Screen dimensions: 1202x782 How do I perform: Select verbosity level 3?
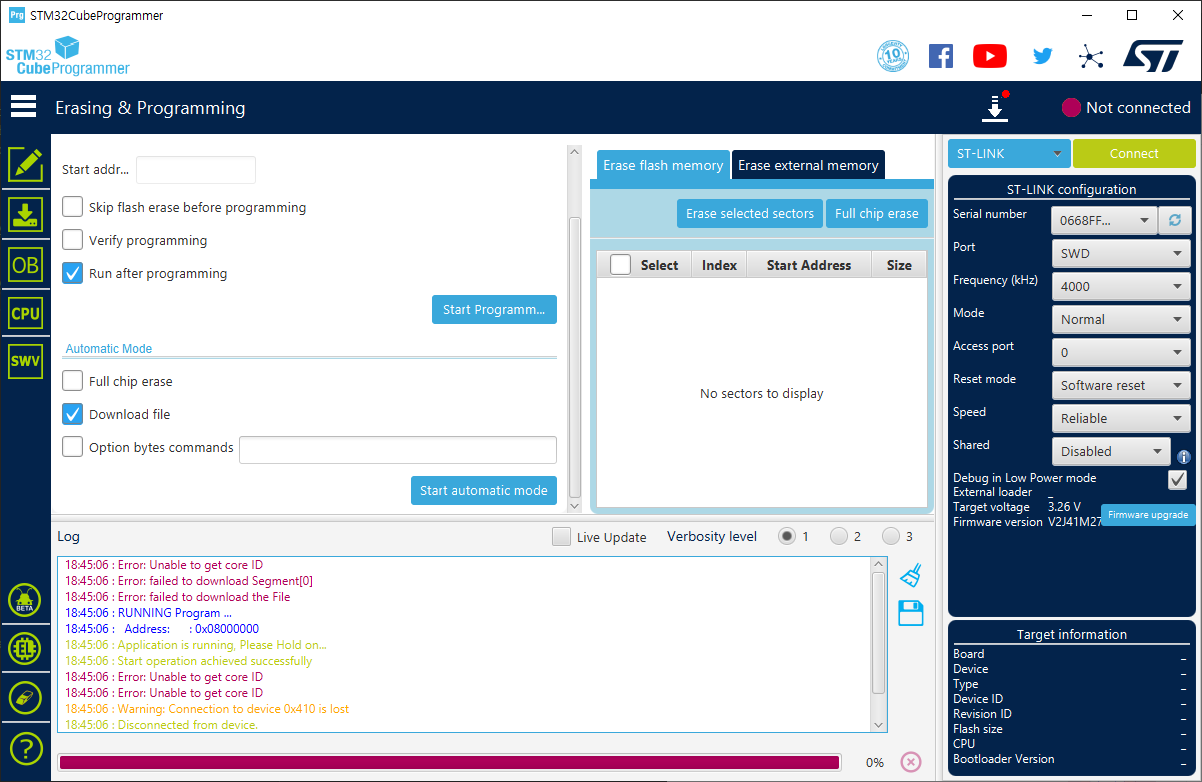click(891, 537)
